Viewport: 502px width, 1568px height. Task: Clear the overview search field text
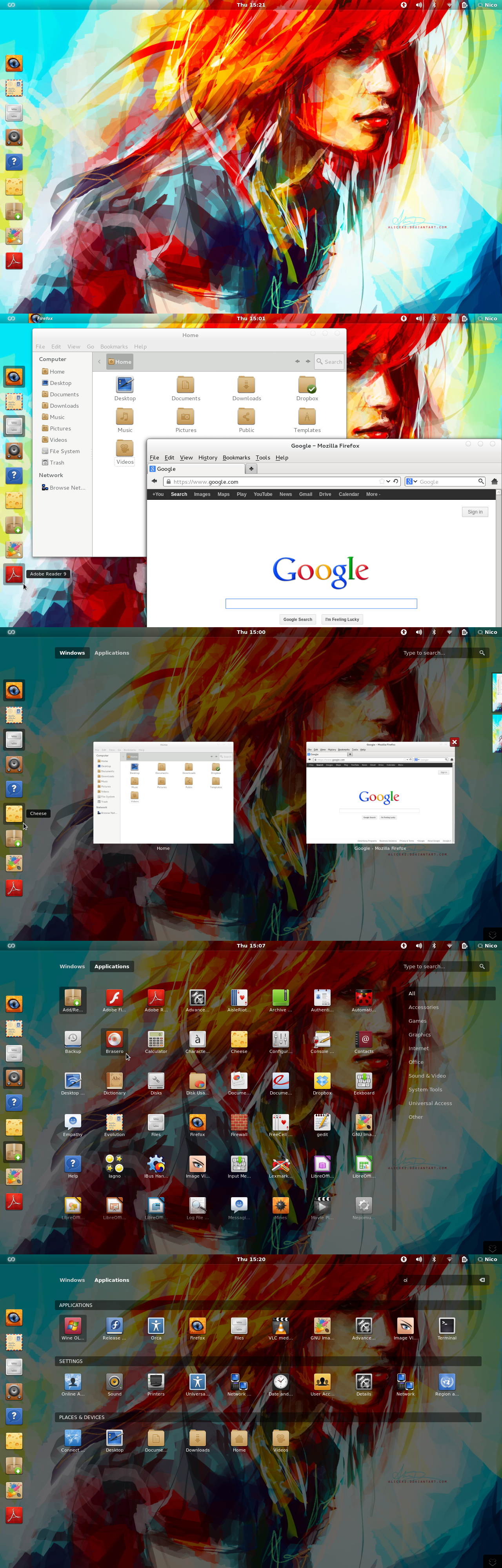[x=482, y=1279]
